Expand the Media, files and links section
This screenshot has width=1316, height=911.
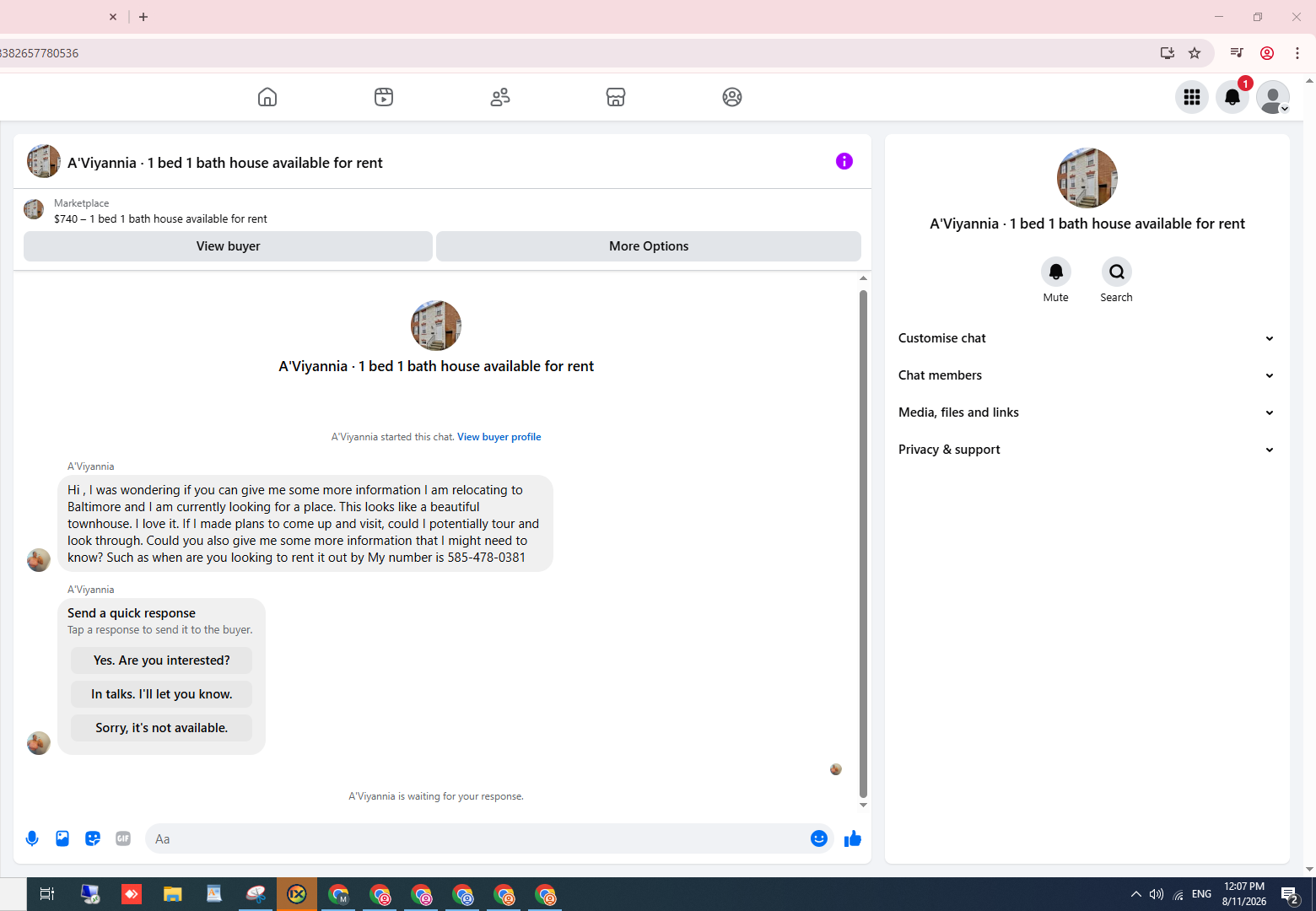click(1087, 412)
